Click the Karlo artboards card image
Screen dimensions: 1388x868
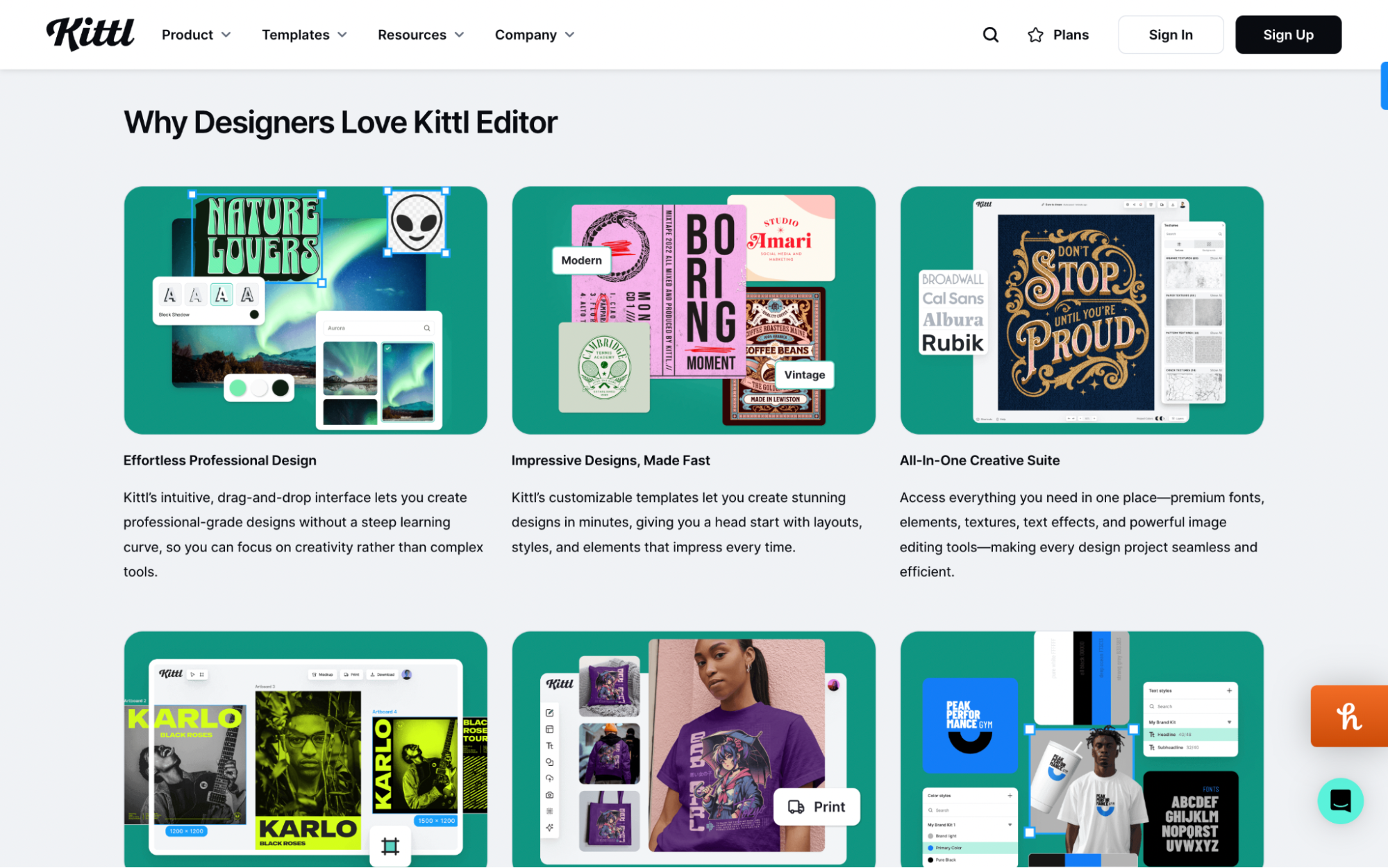[306, 749]
